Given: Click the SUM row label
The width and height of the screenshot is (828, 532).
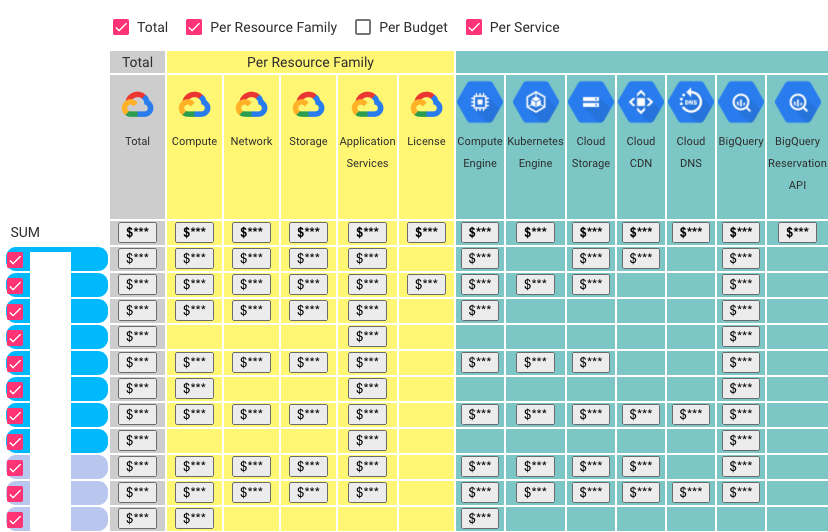Looking at the screenshot, I should coord(25,232).
